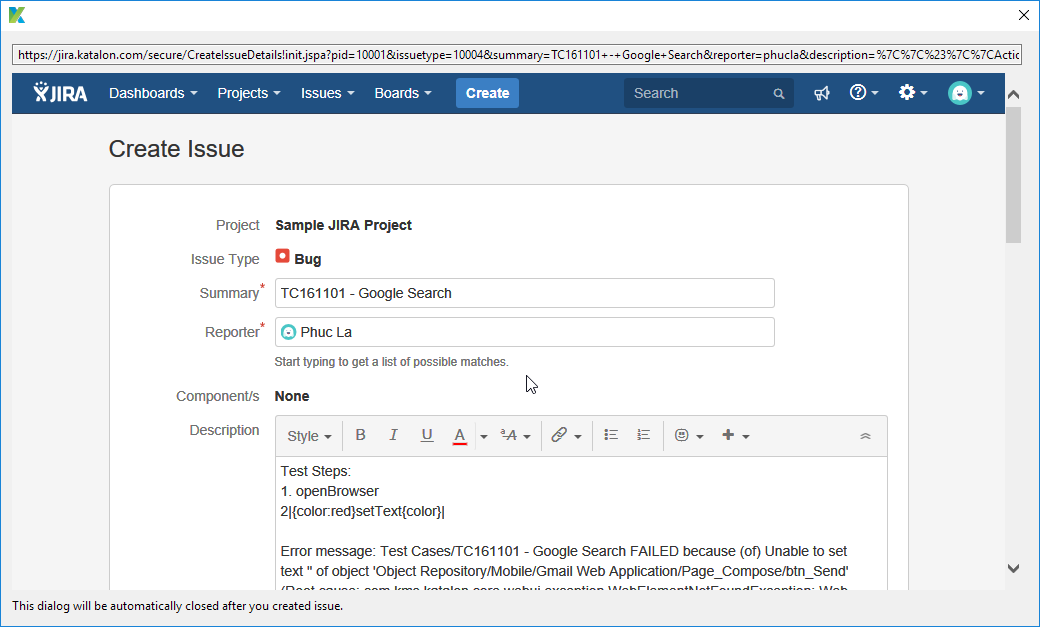Image resolution: width=1040 pixels, height=627 pixels.
Task: Click the Reporter avatar icon
Action: pyautogui.click(x=289, y=332)
